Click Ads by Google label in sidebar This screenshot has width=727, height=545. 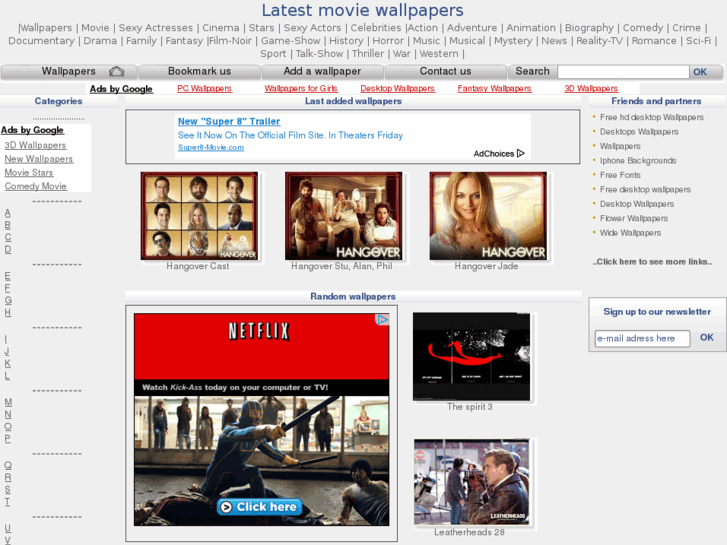pyautogui.click(x=32, y=130)
